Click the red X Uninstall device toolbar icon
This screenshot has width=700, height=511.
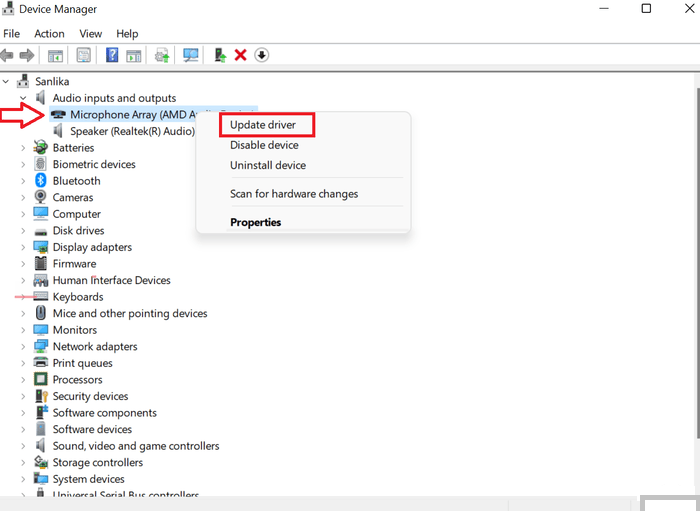[241, 55]
